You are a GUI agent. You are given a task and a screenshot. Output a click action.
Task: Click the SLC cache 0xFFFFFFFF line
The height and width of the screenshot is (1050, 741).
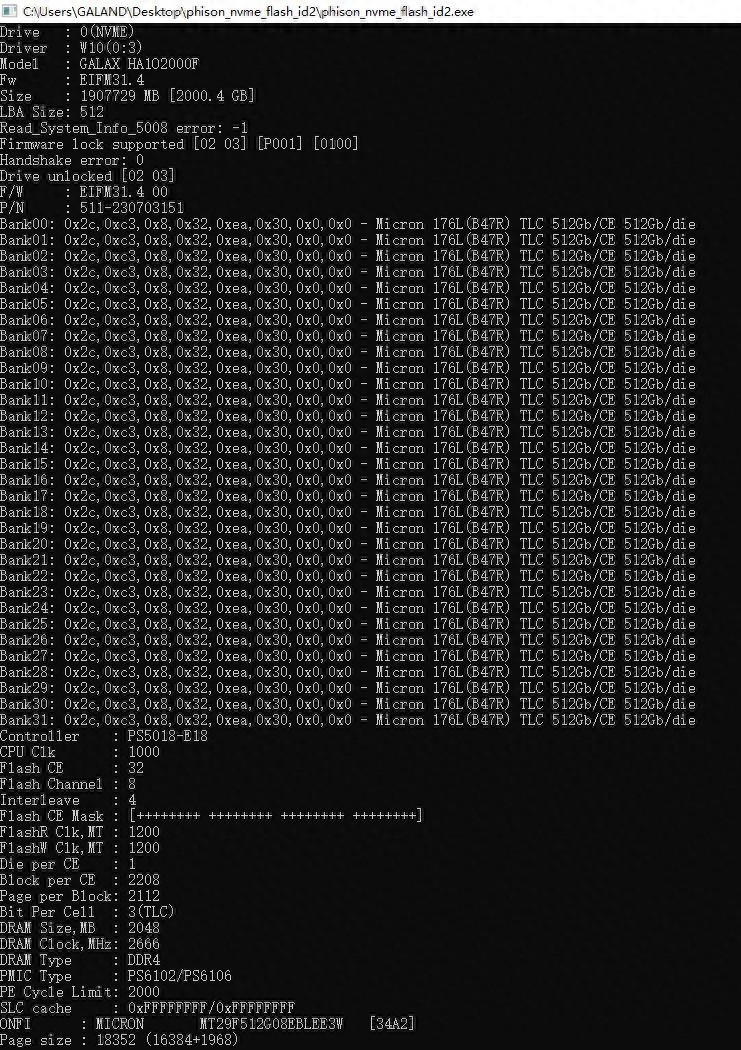pos(147,1008)
